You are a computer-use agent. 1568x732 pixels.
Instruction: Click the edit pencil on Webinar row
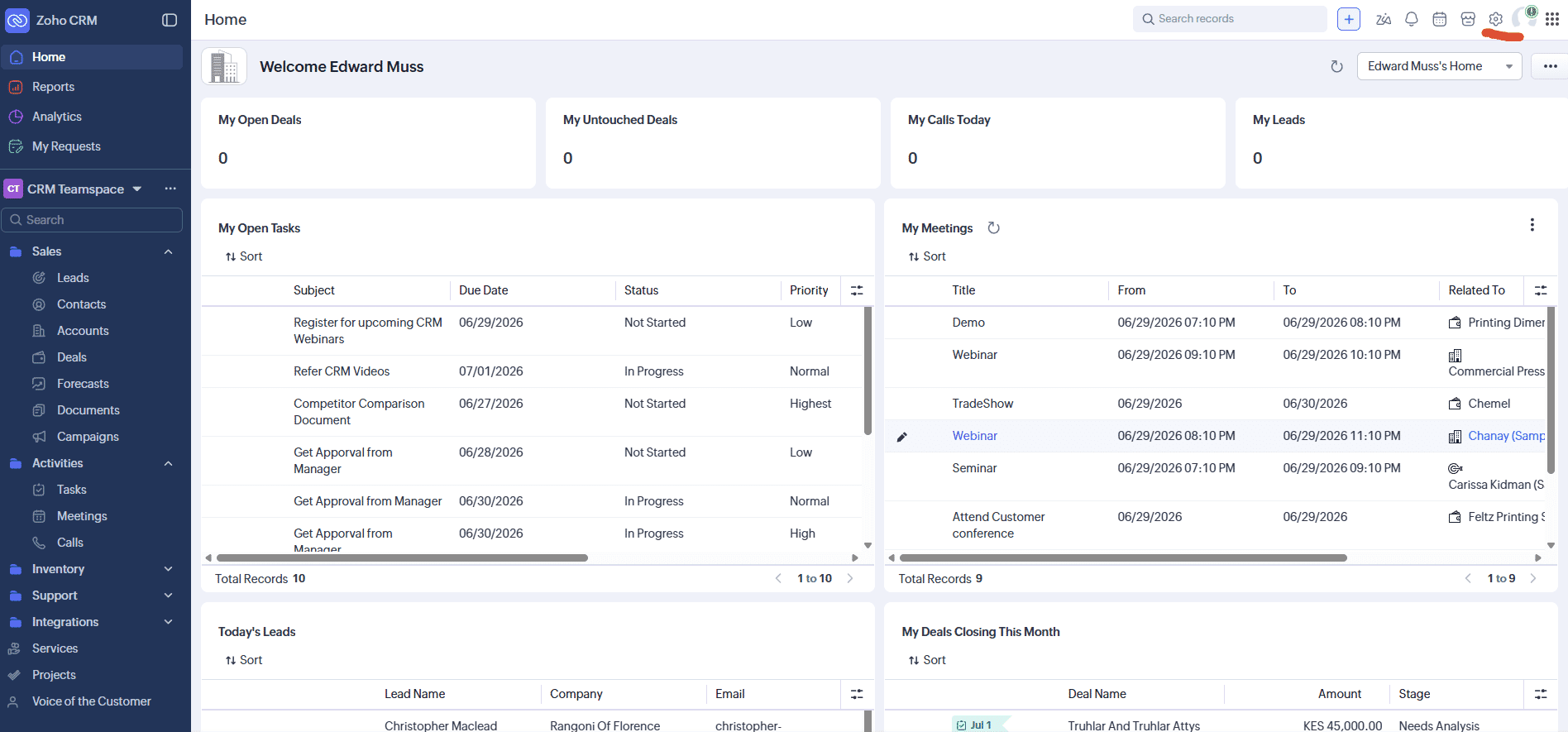902,437
